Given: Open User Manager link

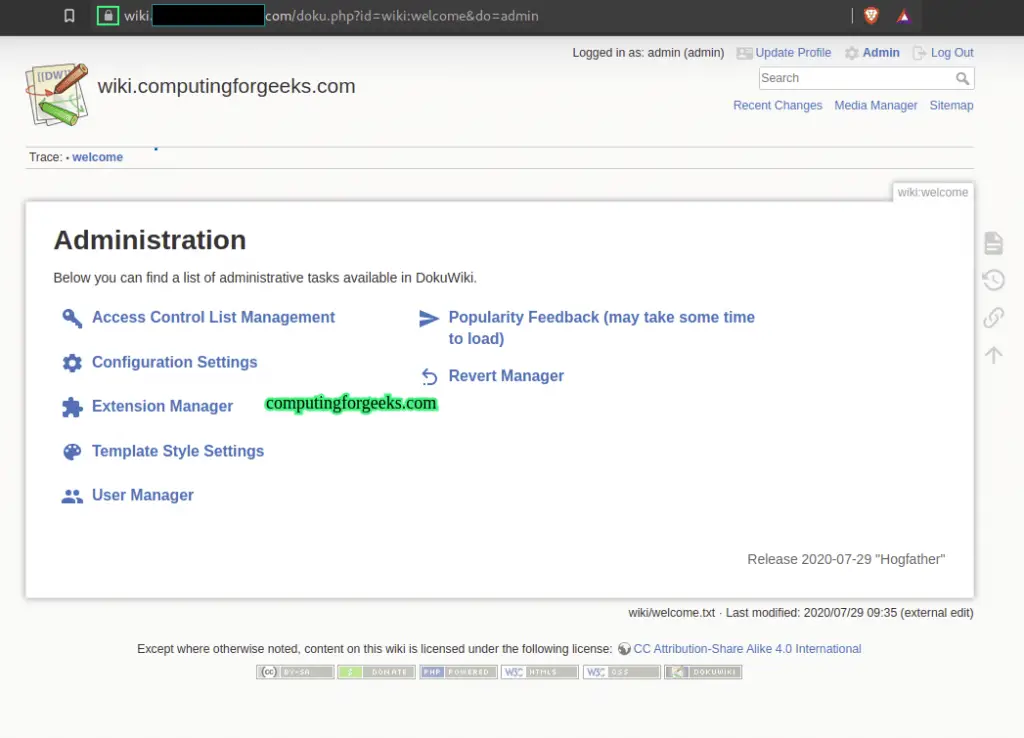Looking at the screenshot, I should point(142,495).
